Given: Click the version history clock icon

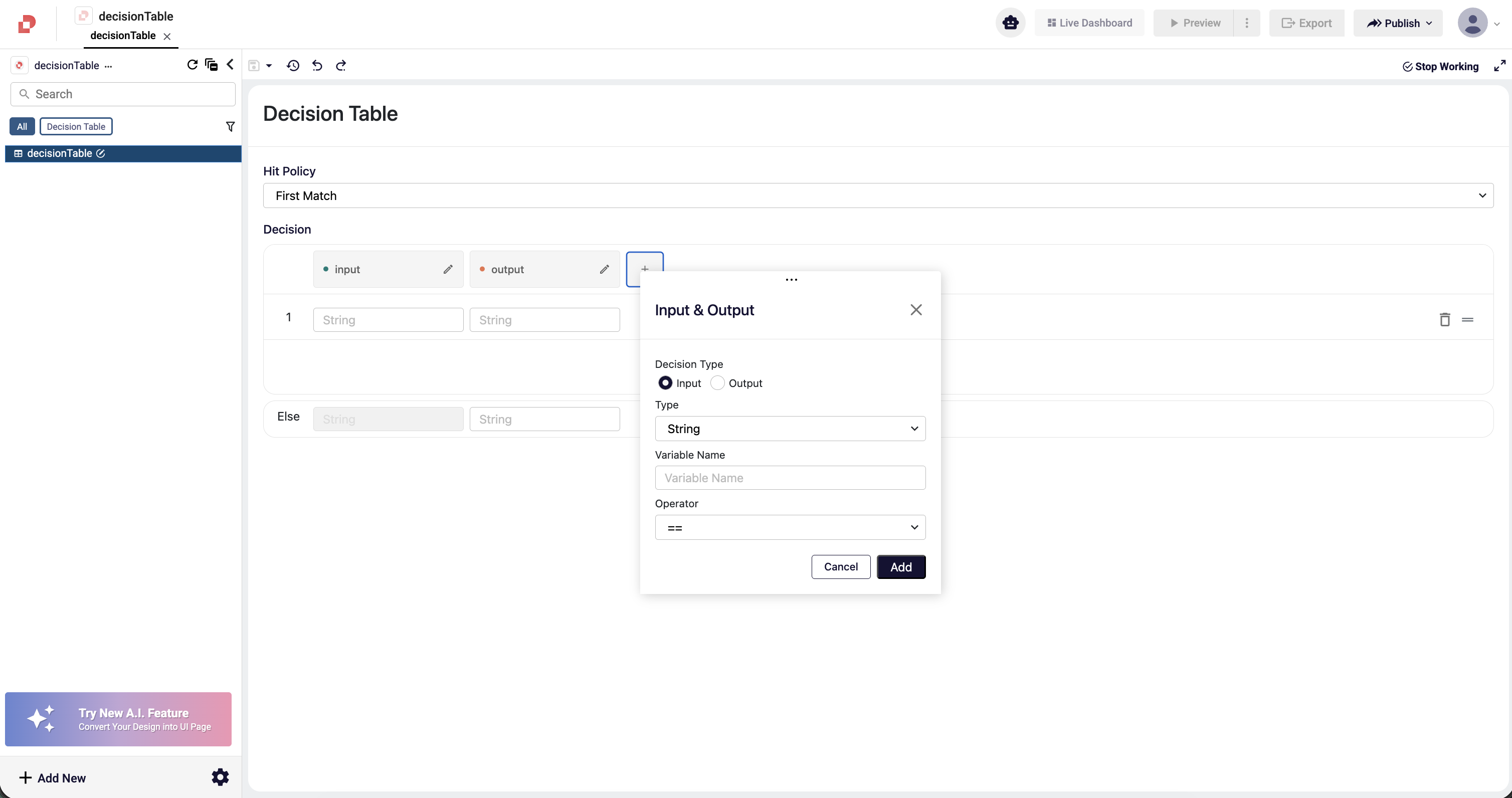Looking at the screenshot, I should 293,66.
